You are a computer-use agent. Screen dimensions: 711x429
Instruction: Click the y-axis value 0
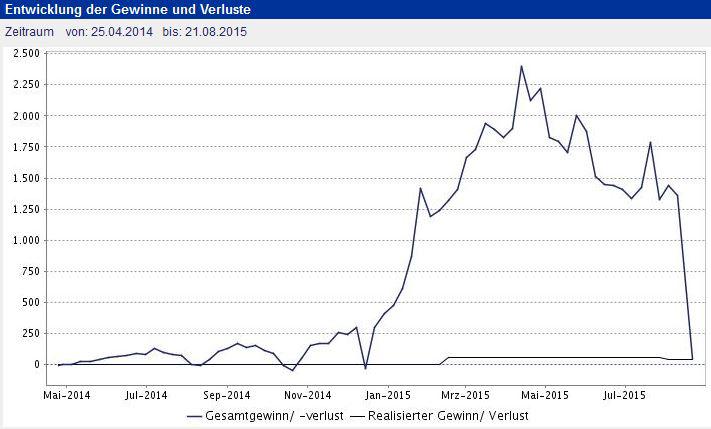[37, 365]
